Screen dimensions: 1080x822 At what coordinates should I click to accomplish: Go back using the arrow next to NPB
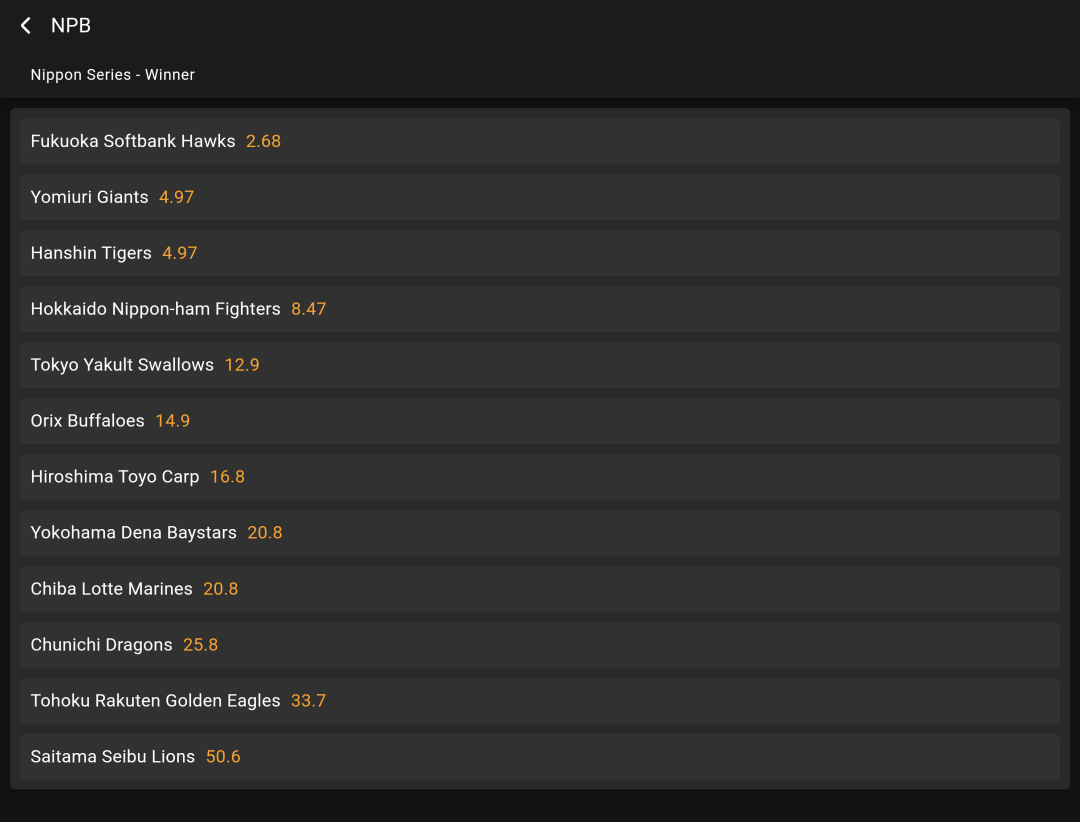click(26, 25)
